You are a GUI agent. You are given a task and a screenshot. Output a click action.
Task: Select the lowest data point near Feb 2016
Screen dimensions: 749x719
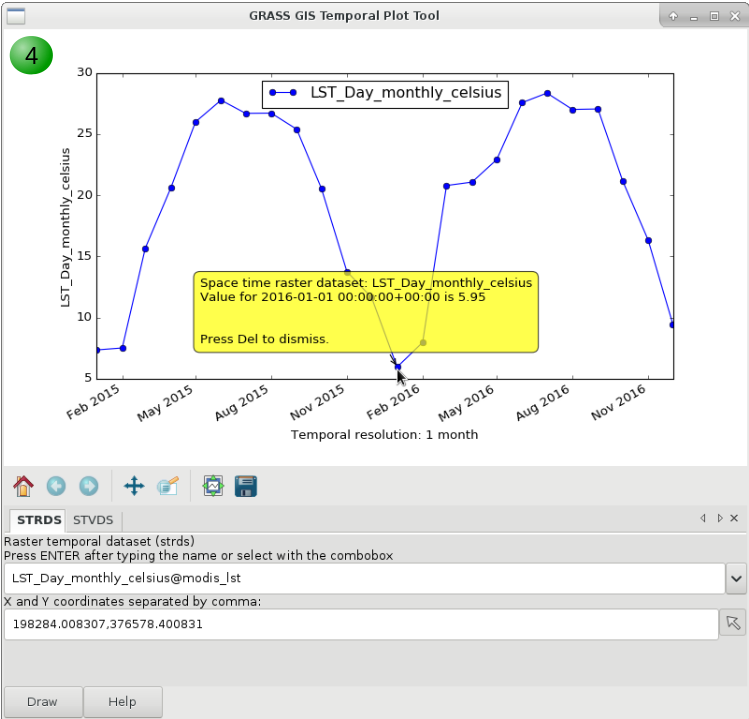point(398,367)
